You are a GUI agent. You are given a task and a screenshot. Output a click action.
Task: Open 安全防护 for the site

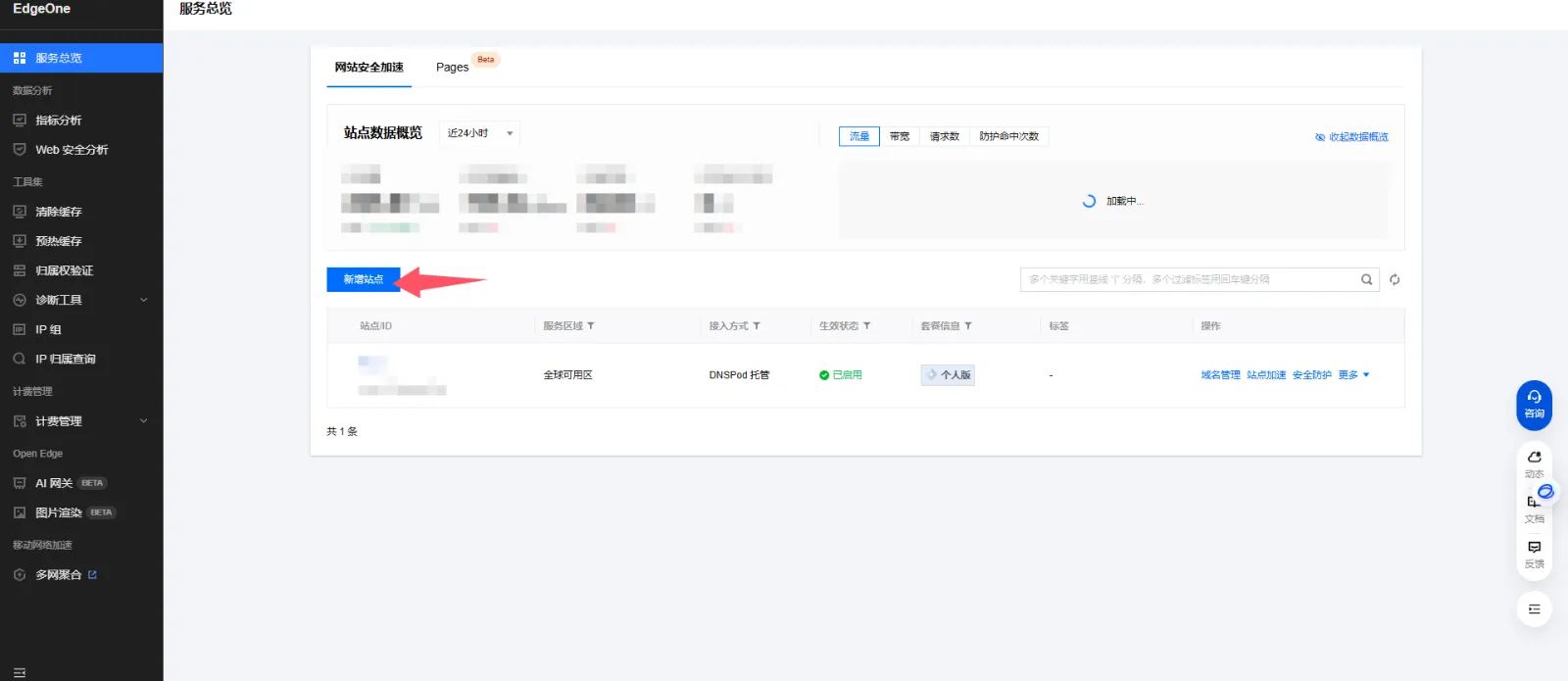pos(1312,375)
